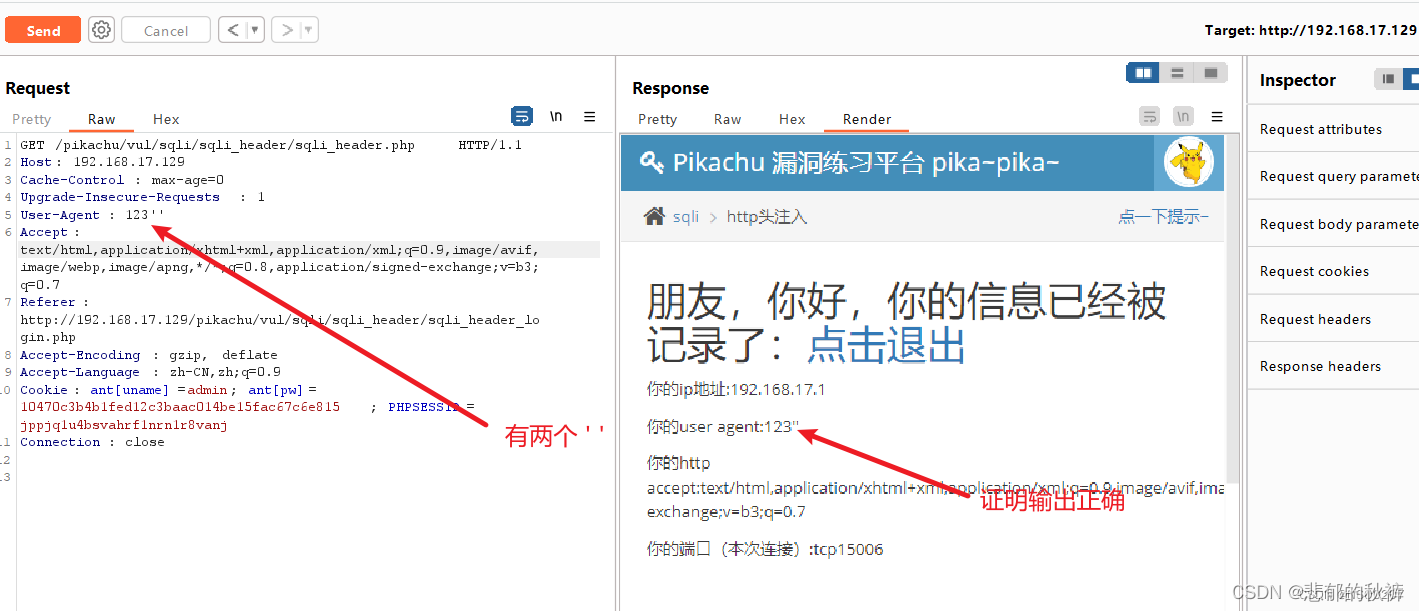Show non-printable characters in the Response editor
The height and width of the screenshot is (611, 1419).
click(1183, 116)
